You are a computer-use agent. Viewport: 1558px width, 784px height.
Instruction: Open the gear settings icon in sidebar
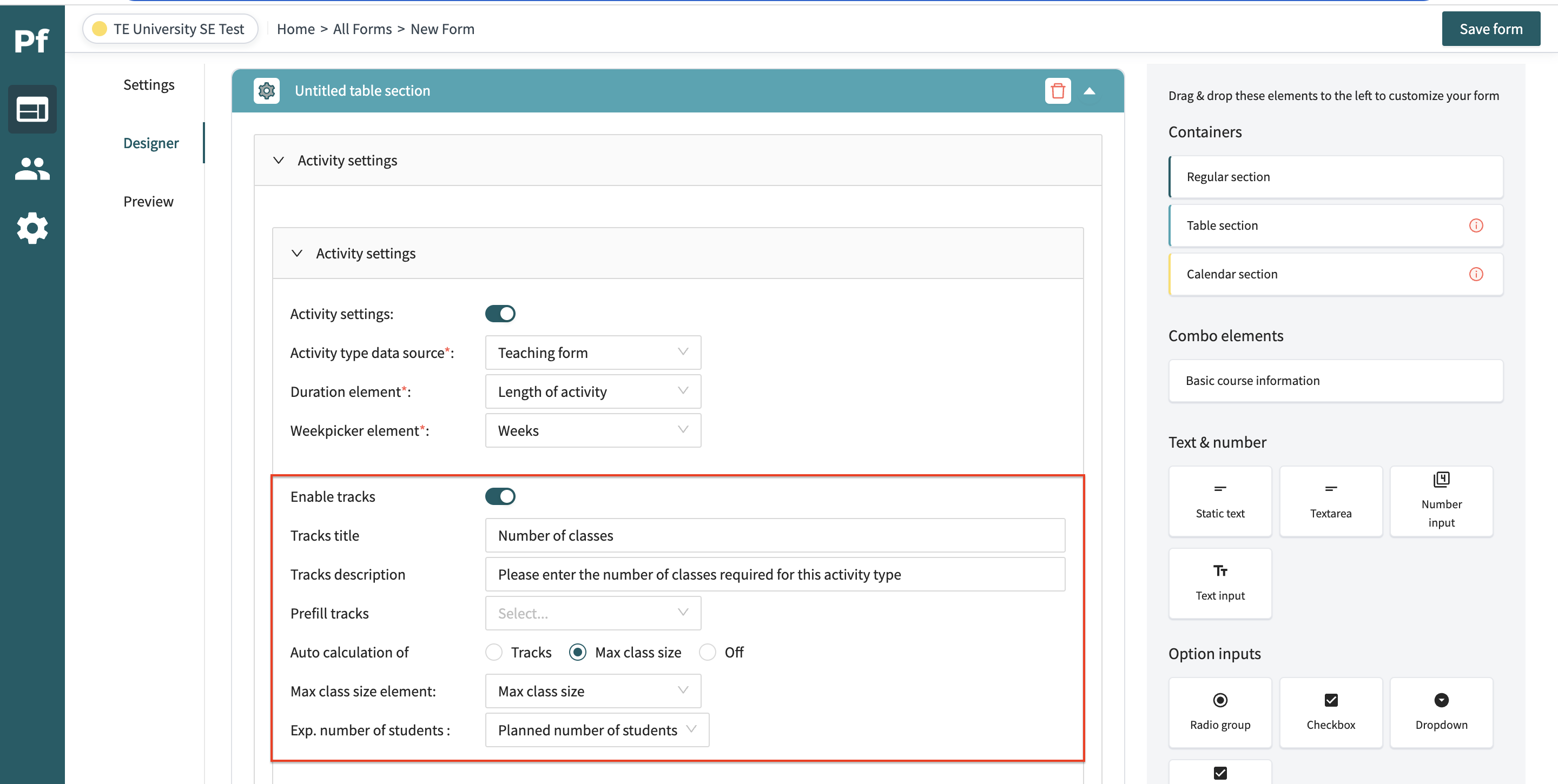pos(32,228)
